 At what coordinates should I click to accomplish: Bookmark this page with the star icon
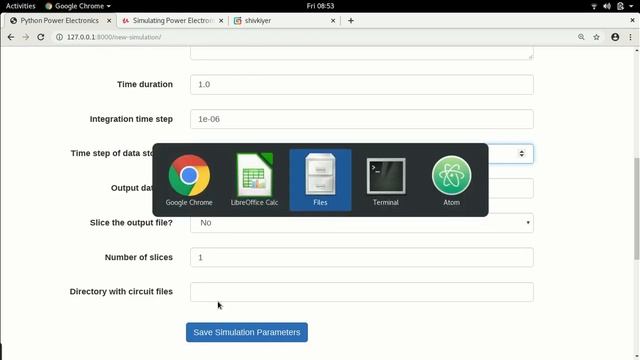596,37
